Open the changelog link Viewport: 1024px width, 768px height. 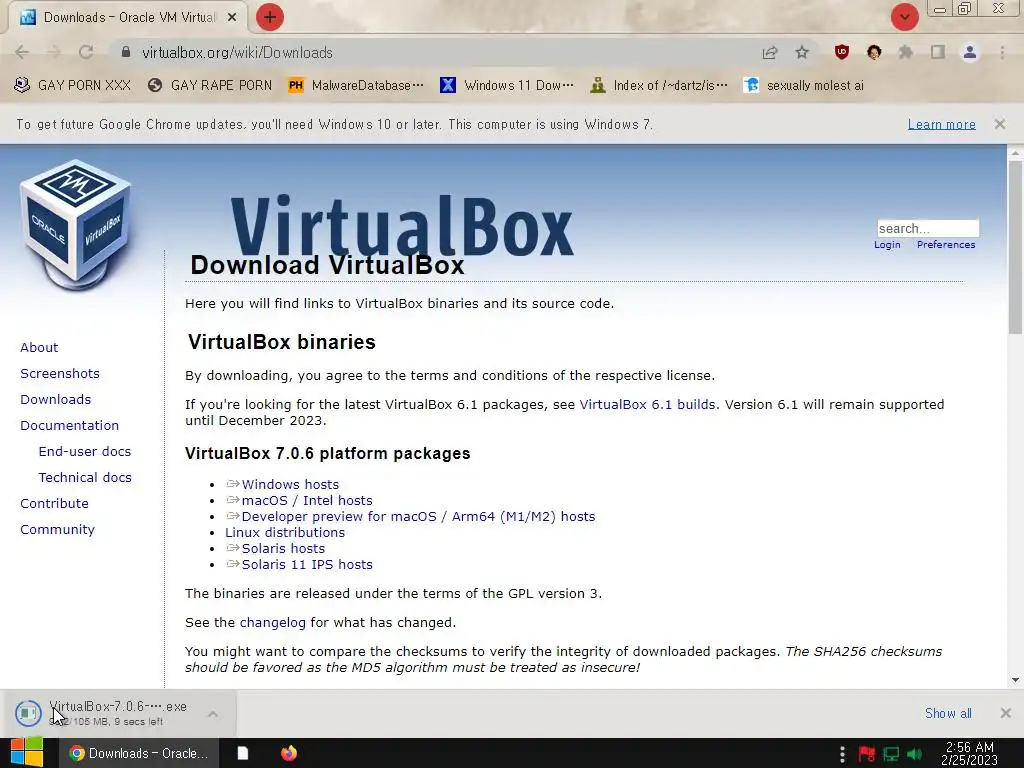coord(272,622)
